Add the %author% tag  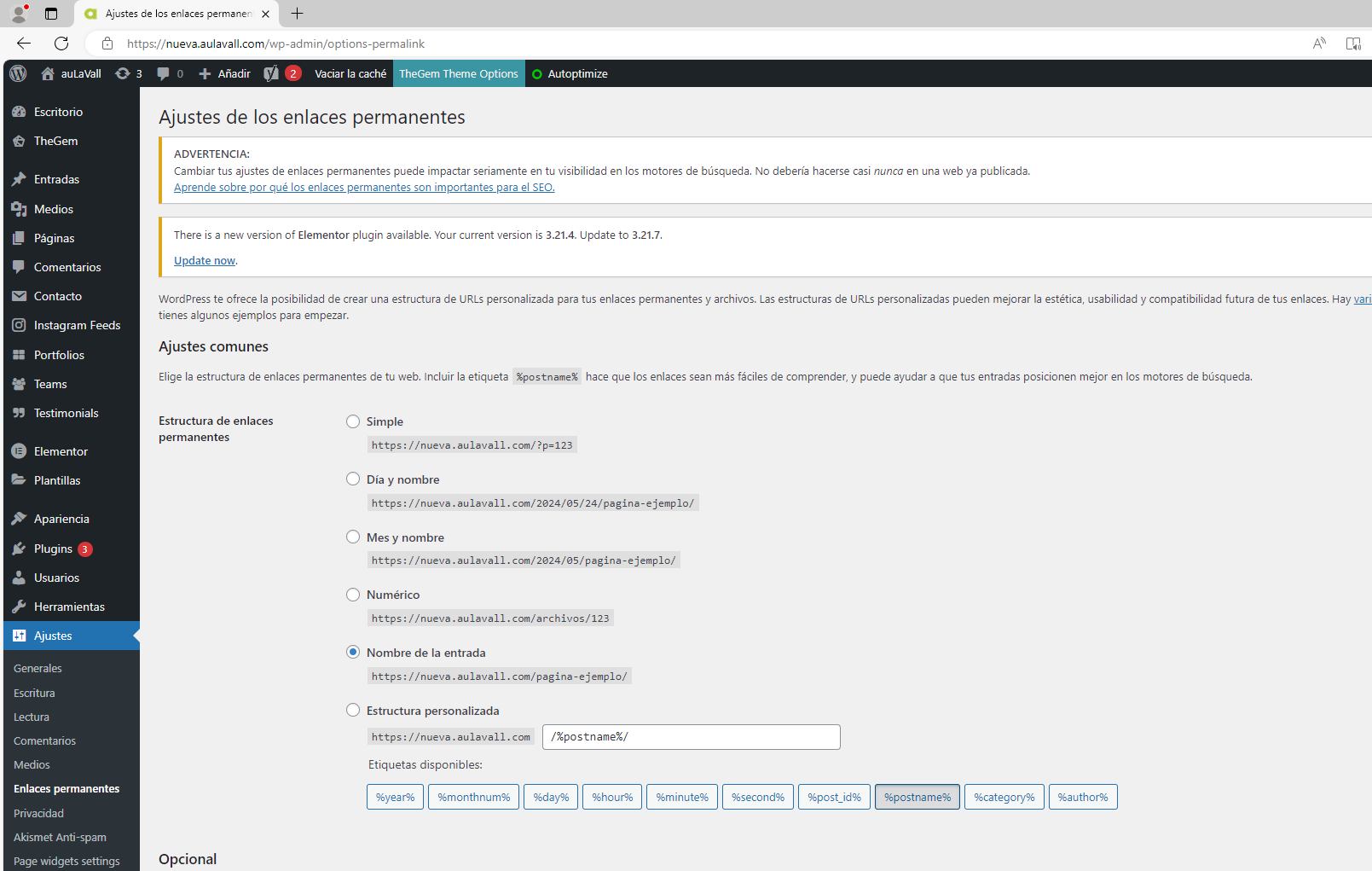(x=1083, y=797)
